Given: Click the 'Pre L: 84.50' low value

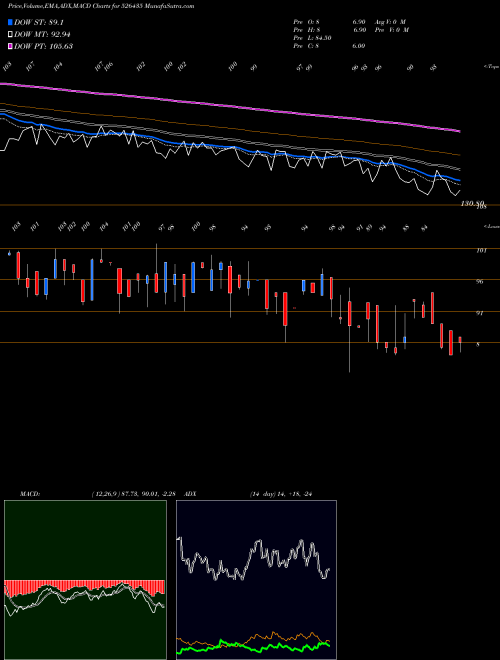Looking at the screenshot, I should click(x=312, y=38).
